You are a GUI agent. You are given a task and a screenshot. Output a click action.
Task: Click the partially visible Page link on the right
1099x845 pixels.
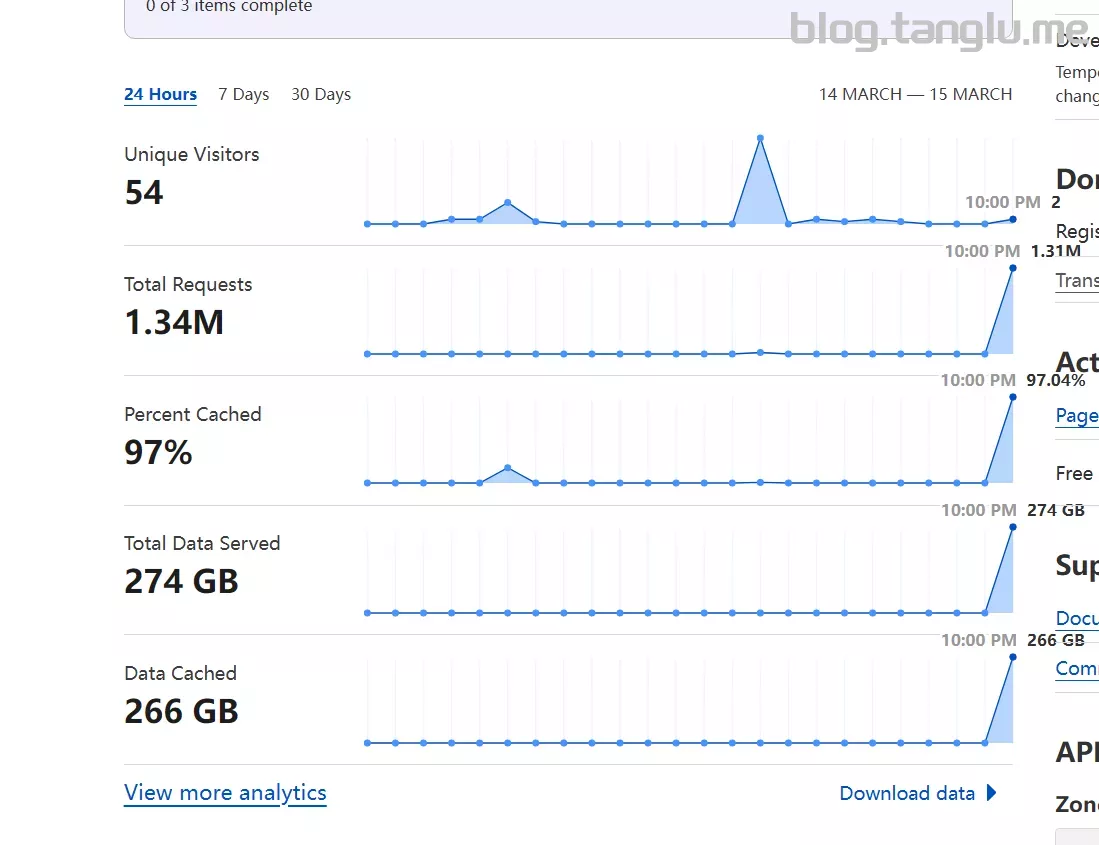coord(1077,416)
